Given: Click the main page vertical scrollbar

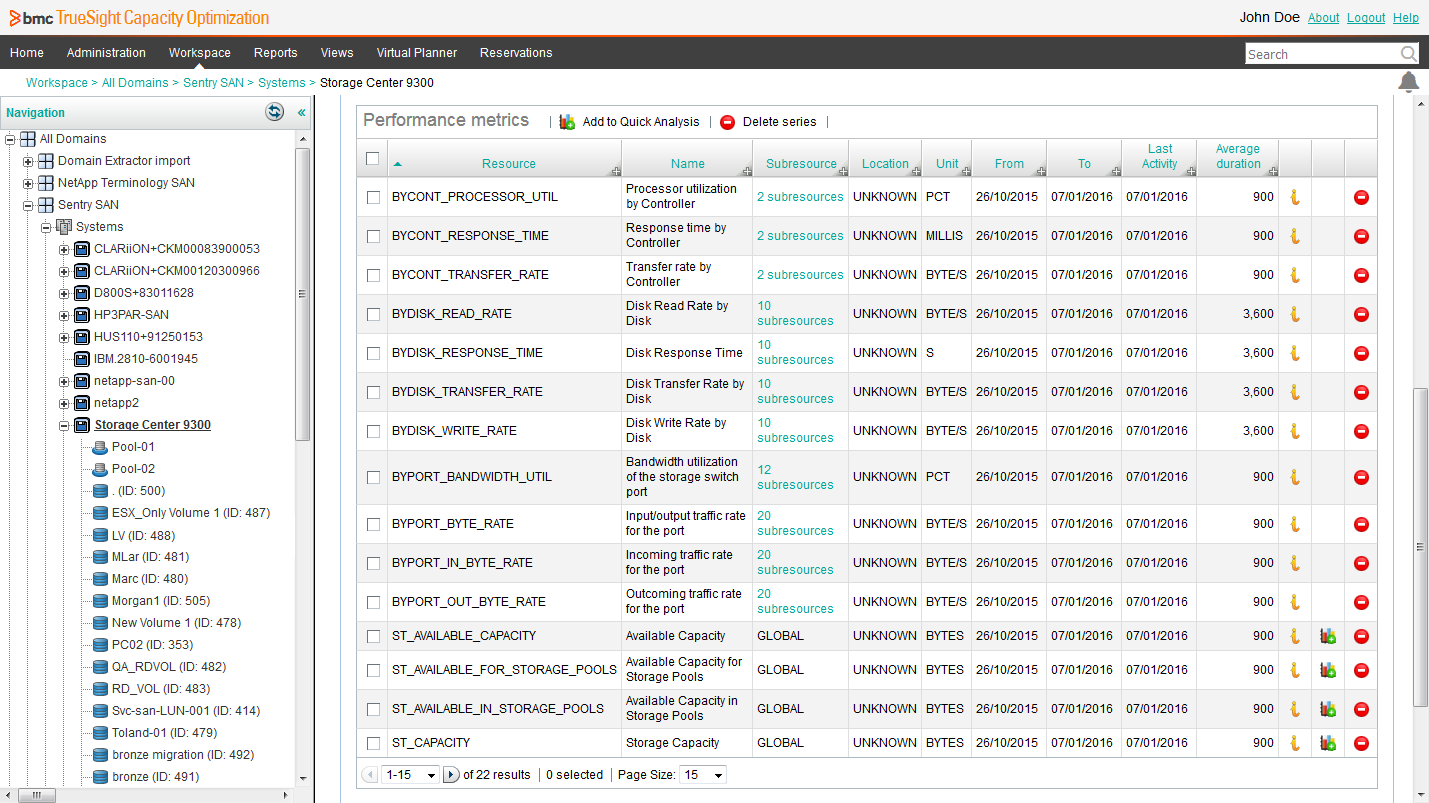Looking at the screenshot, I should (1419, 546).
